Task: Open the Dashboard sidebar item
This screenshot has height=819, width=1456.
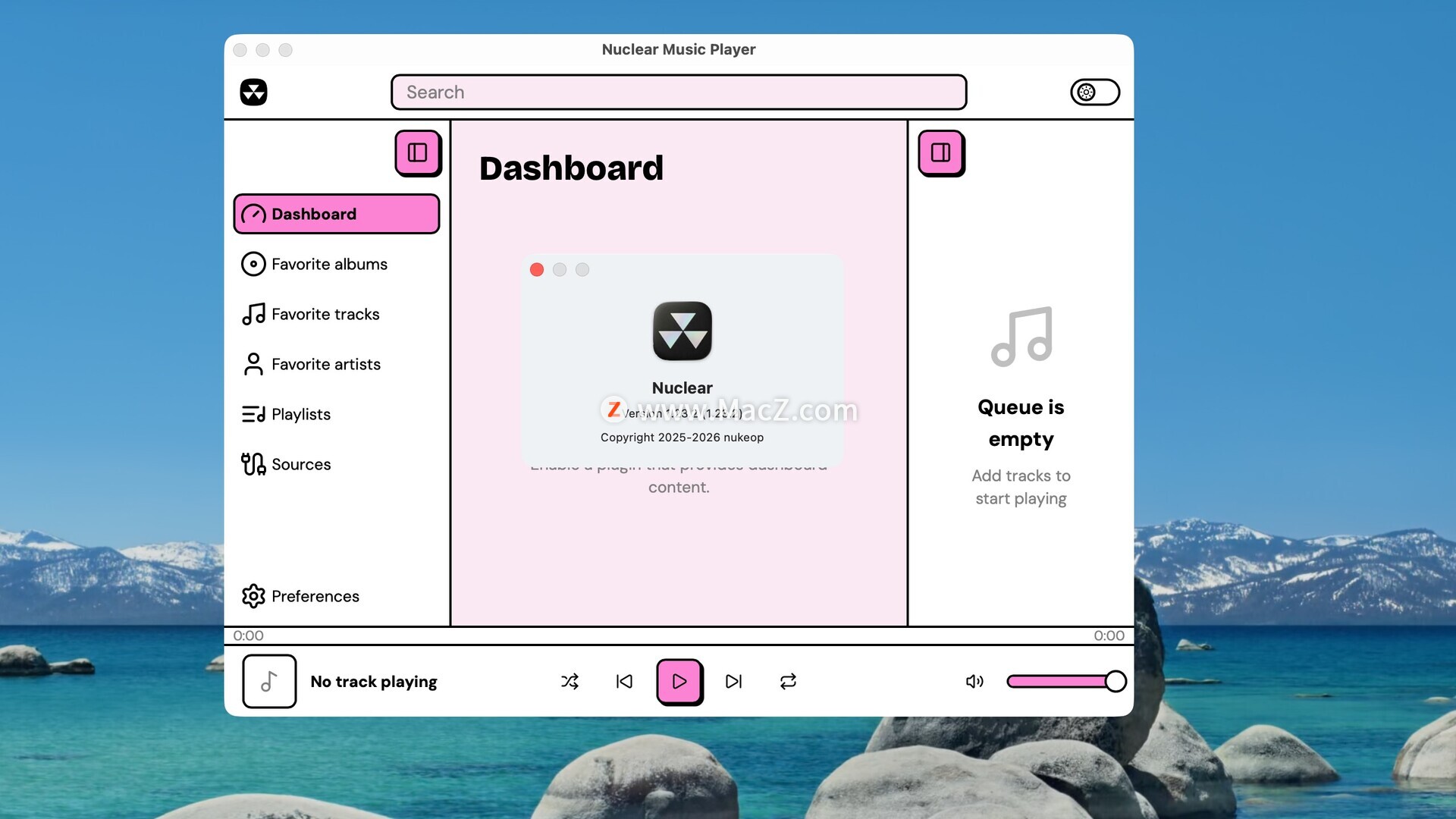Action: [x=336, y=214]
